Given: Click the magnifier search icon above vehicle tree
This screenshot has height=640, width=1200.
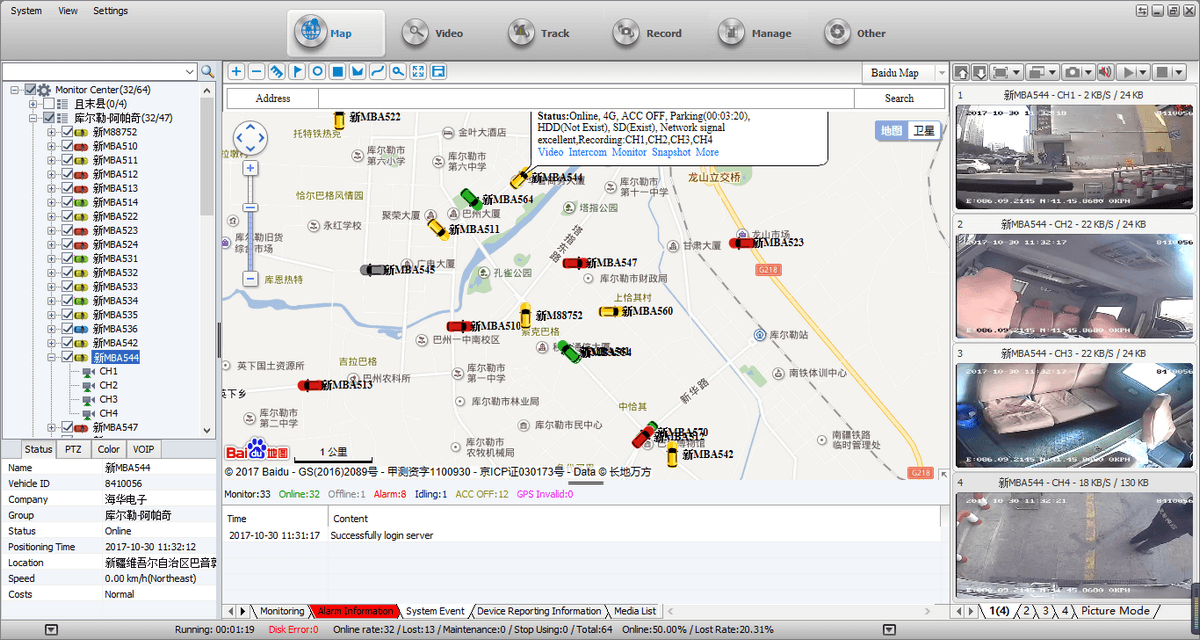Looking at the screenshot, I should pos(208,72).
